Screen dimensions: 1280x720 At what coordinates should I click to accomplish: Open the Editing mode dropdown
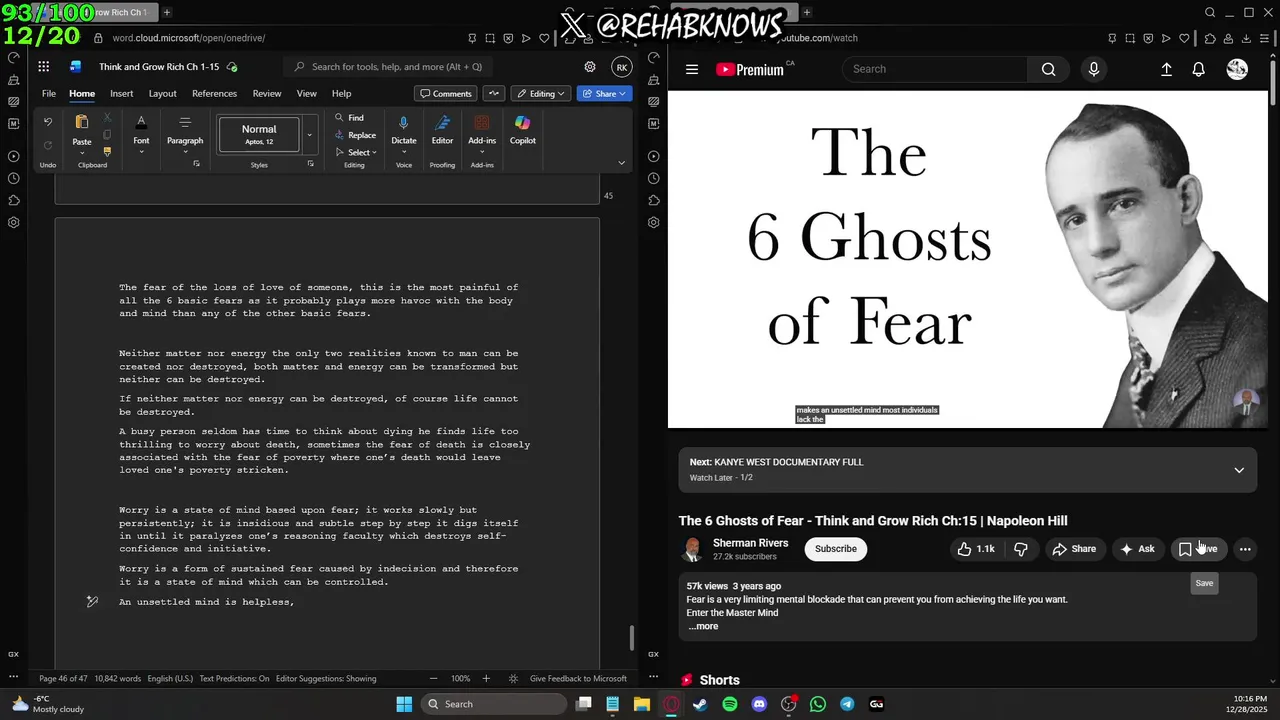[541, 93]
